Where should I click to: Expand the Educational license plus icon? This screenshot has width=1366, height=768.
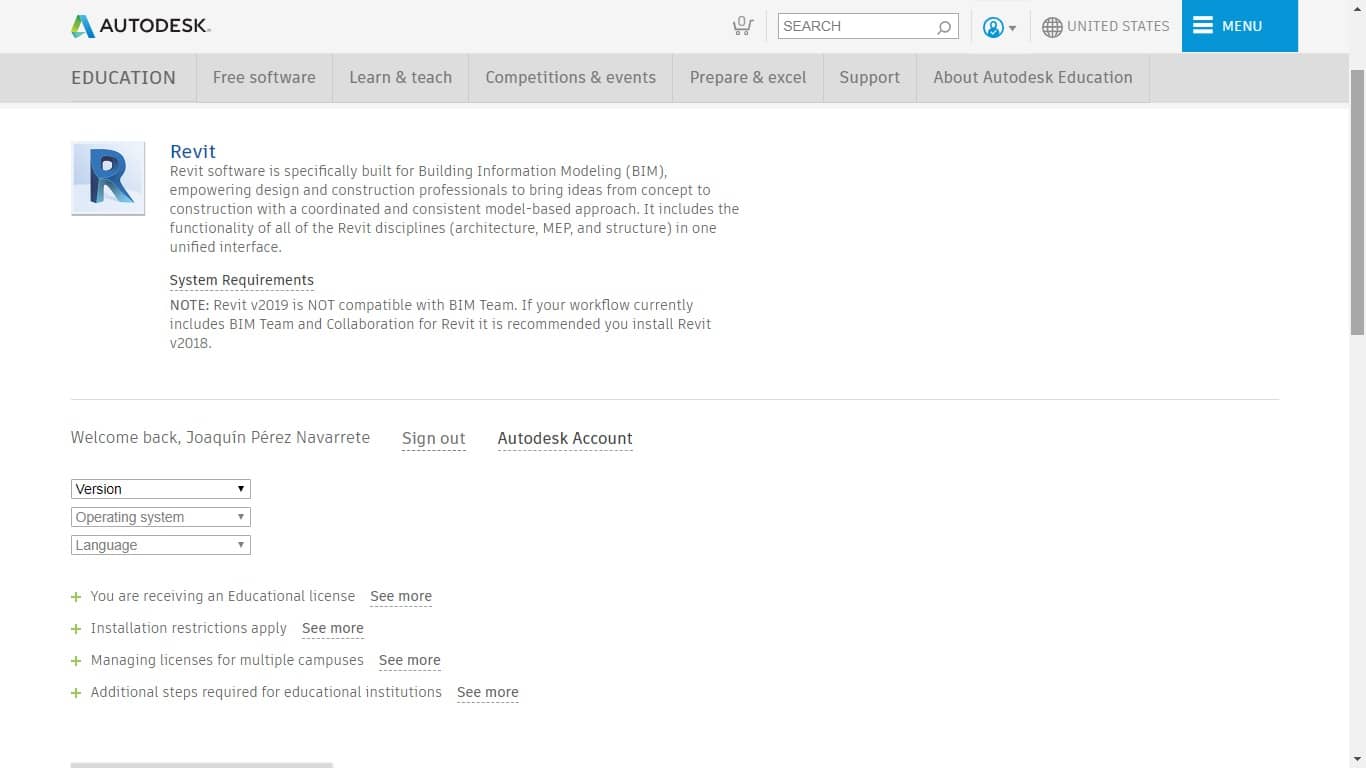[x=76, y=597]
